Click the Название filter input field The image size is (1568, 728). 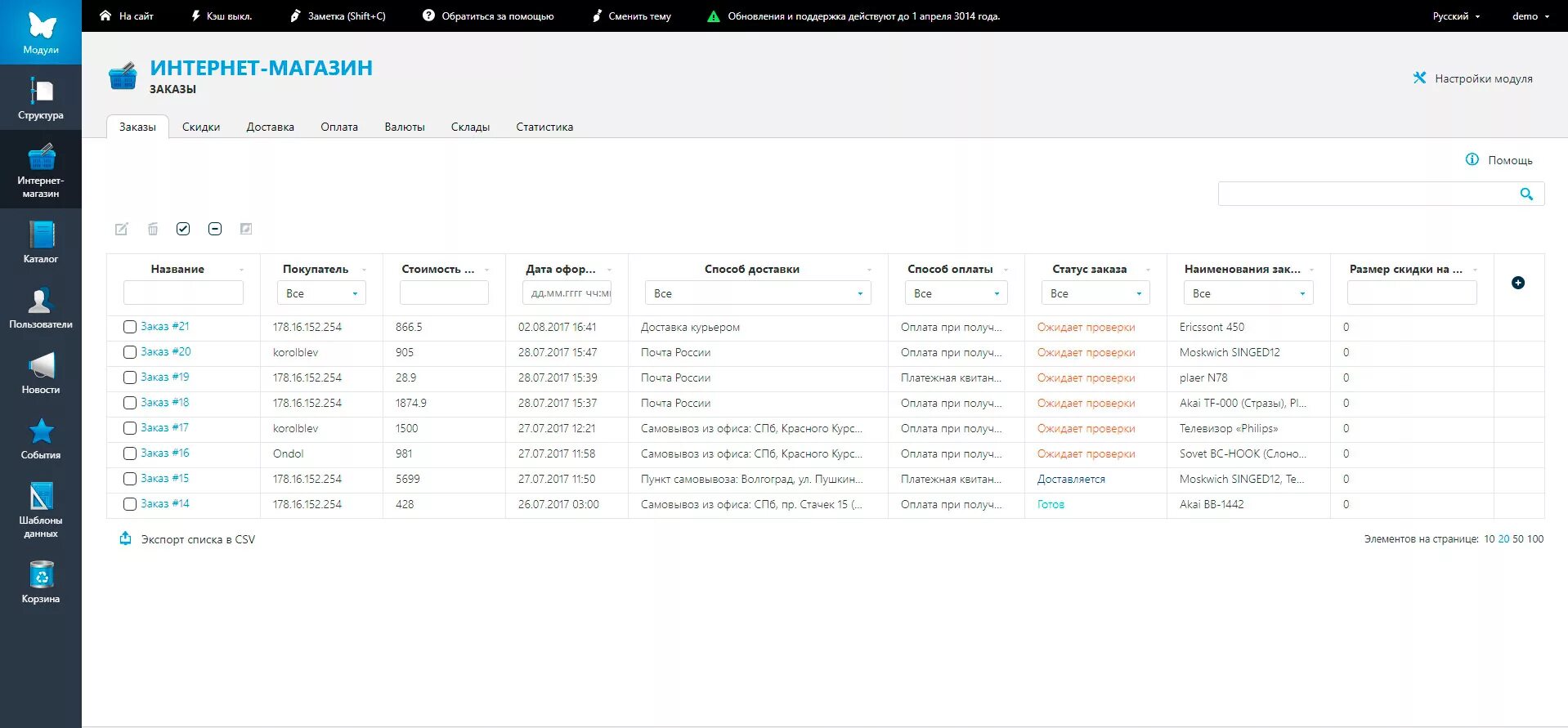pyautogui.click(x=183, y=293)
